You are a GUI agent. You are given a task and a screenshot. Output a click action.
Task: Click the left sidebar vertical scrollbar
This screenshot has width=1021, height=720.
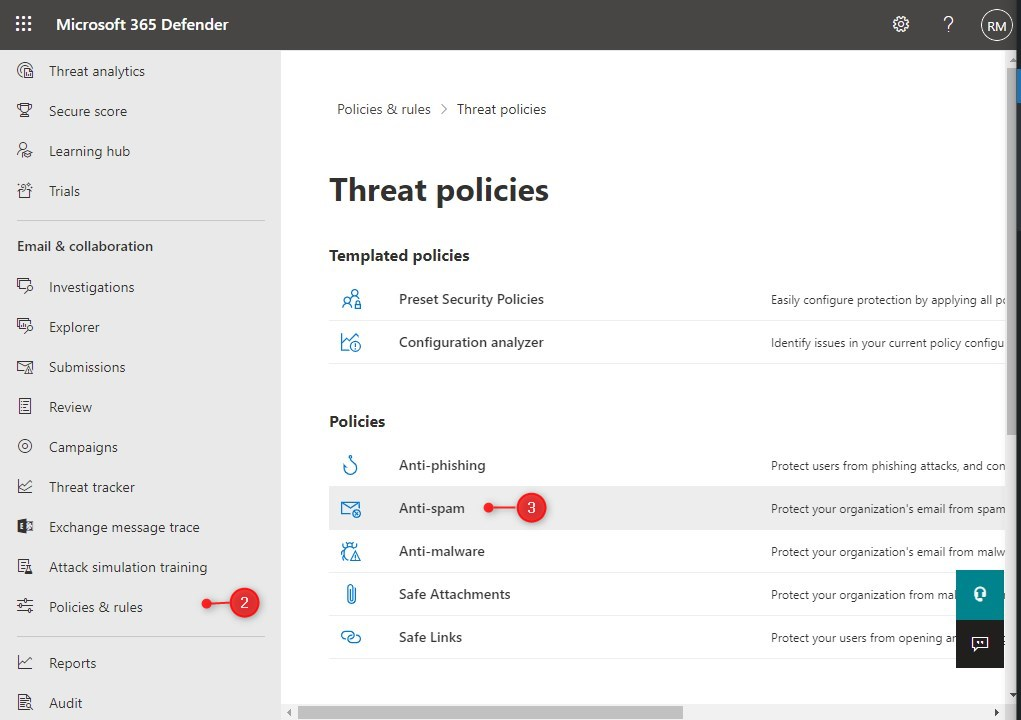276,380
